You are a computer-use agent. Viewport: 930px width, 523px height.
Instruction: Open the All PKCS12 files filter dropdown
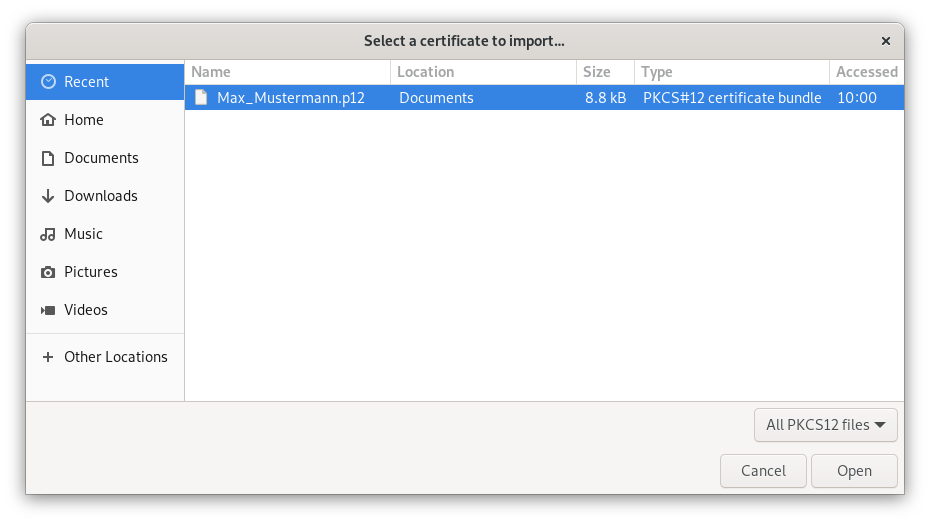(825, 425)
